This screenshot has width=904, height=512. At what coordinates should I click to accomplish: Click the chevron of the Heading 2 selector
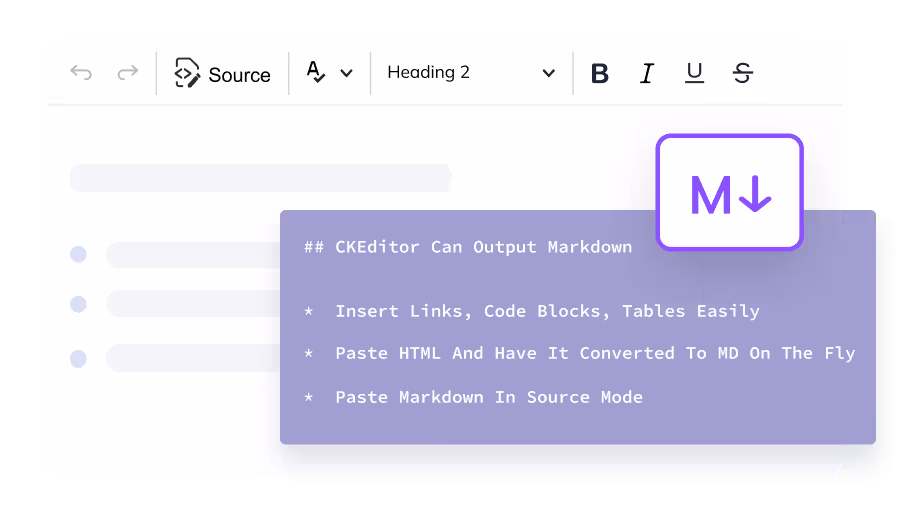[x=548, y=73]
